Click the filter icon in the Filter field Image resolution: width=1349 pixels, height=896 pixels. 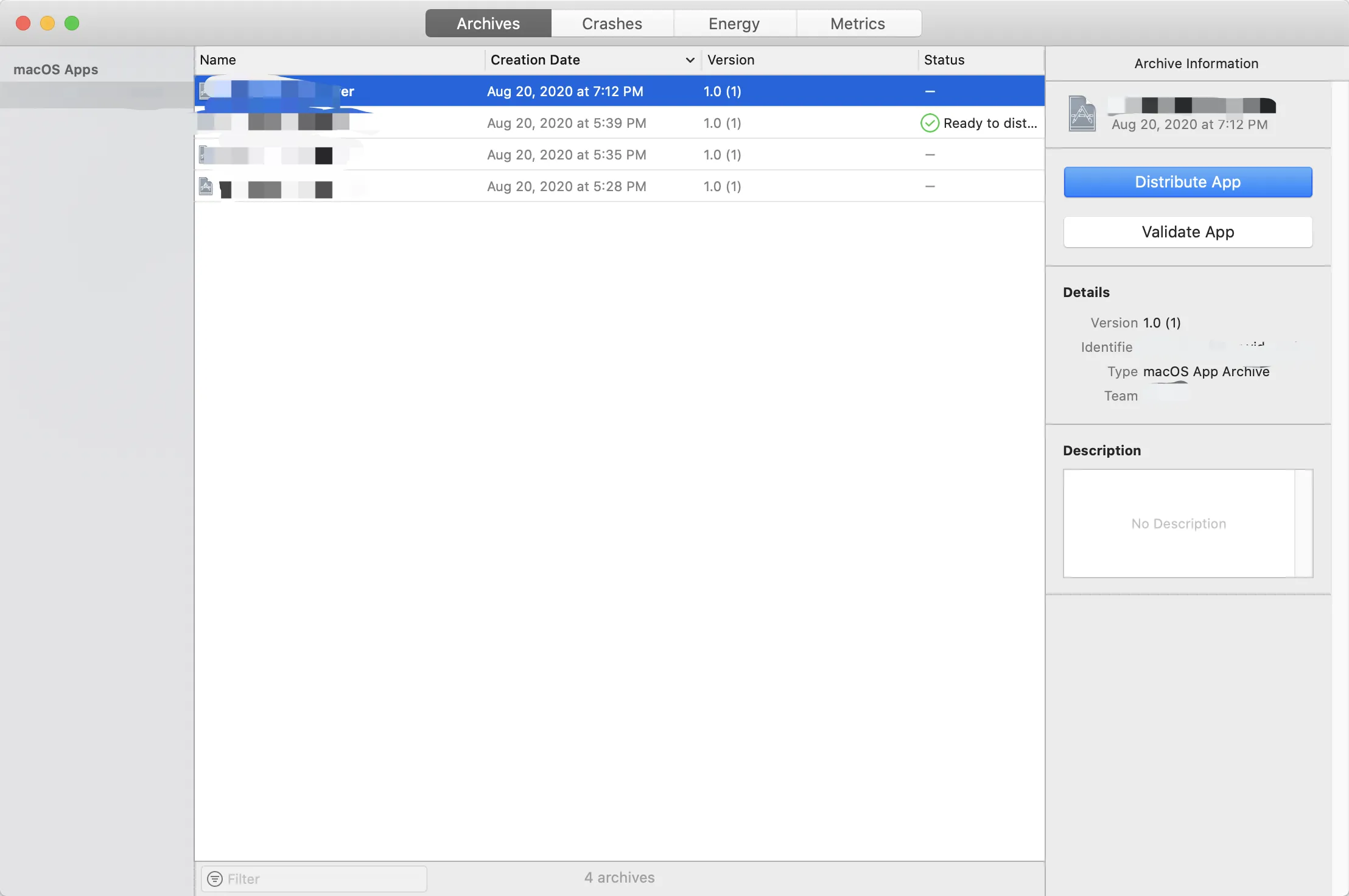(215, 878)
